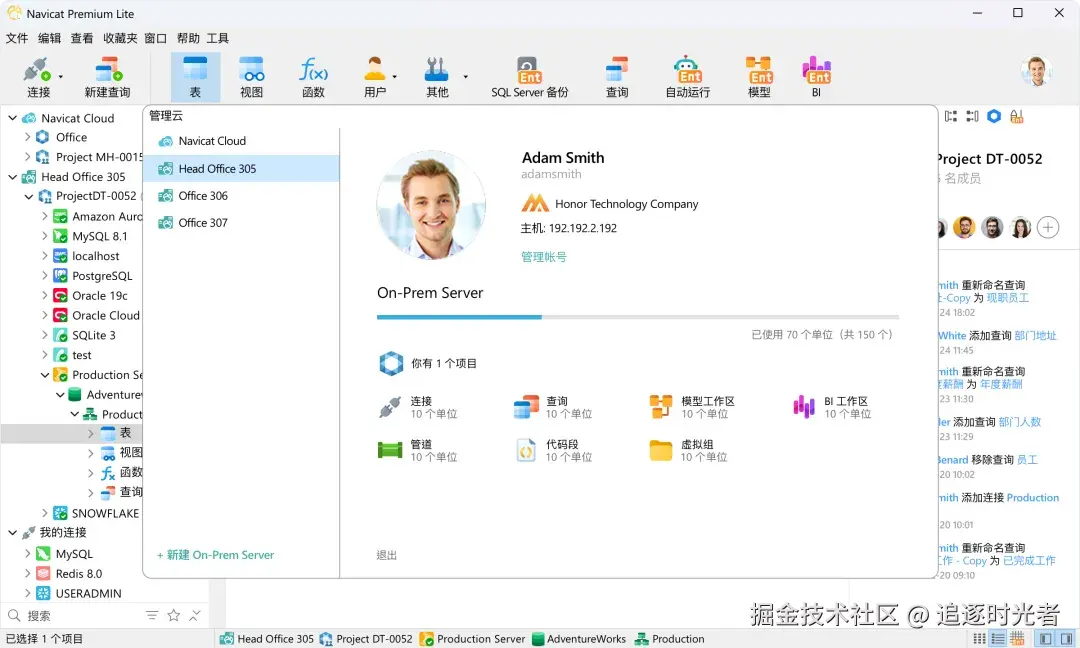The height and width of the screenshot is (648, 1080).
Task: Click the add member plus icon
Action: 1047,227
